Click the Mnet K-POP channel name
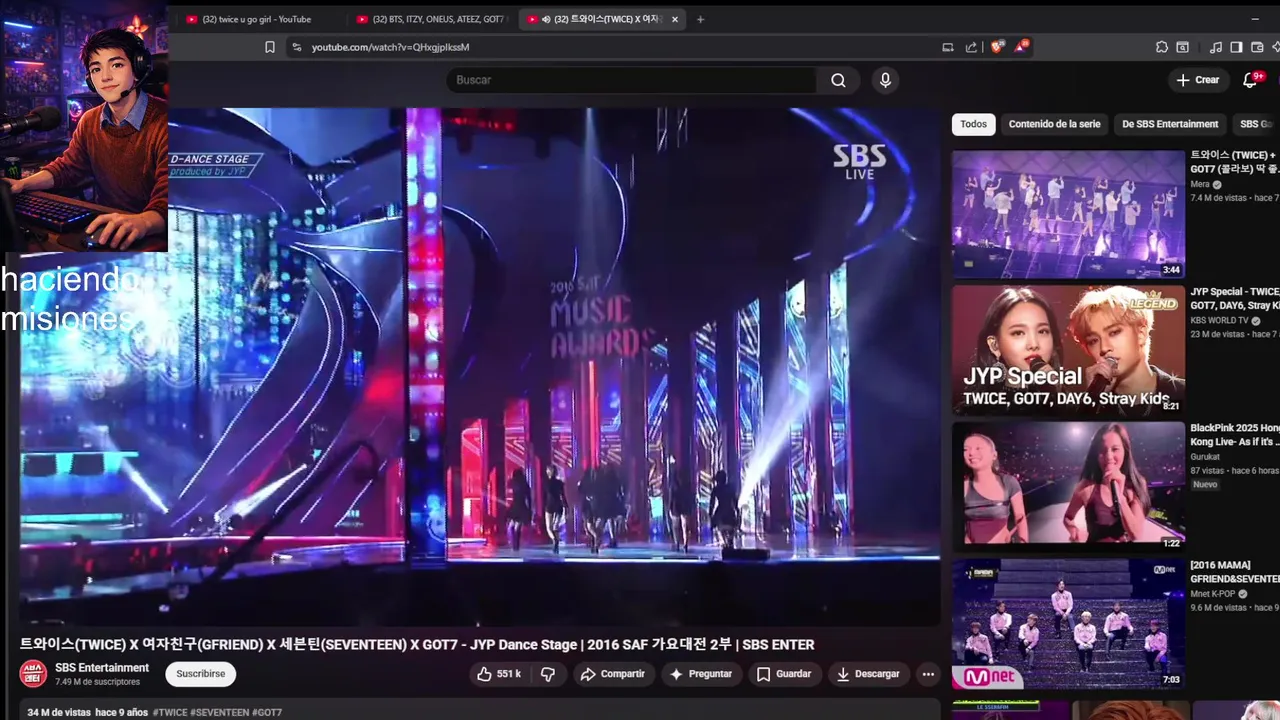Viewport: 1280px width, 720px height. [x=1213, y=593]
